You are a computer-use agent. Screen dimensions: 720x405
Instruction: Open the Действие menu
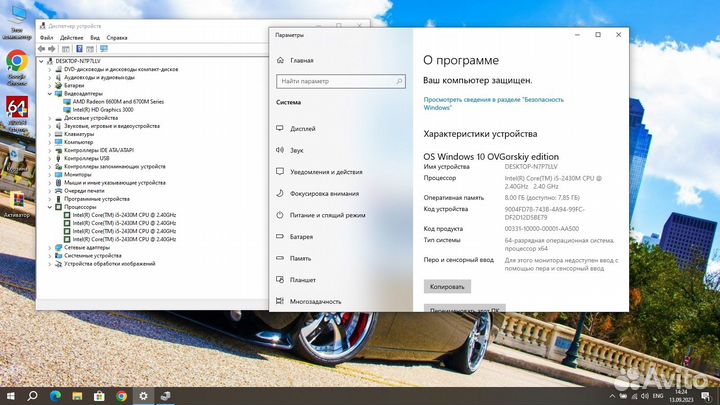pos(71,38)
